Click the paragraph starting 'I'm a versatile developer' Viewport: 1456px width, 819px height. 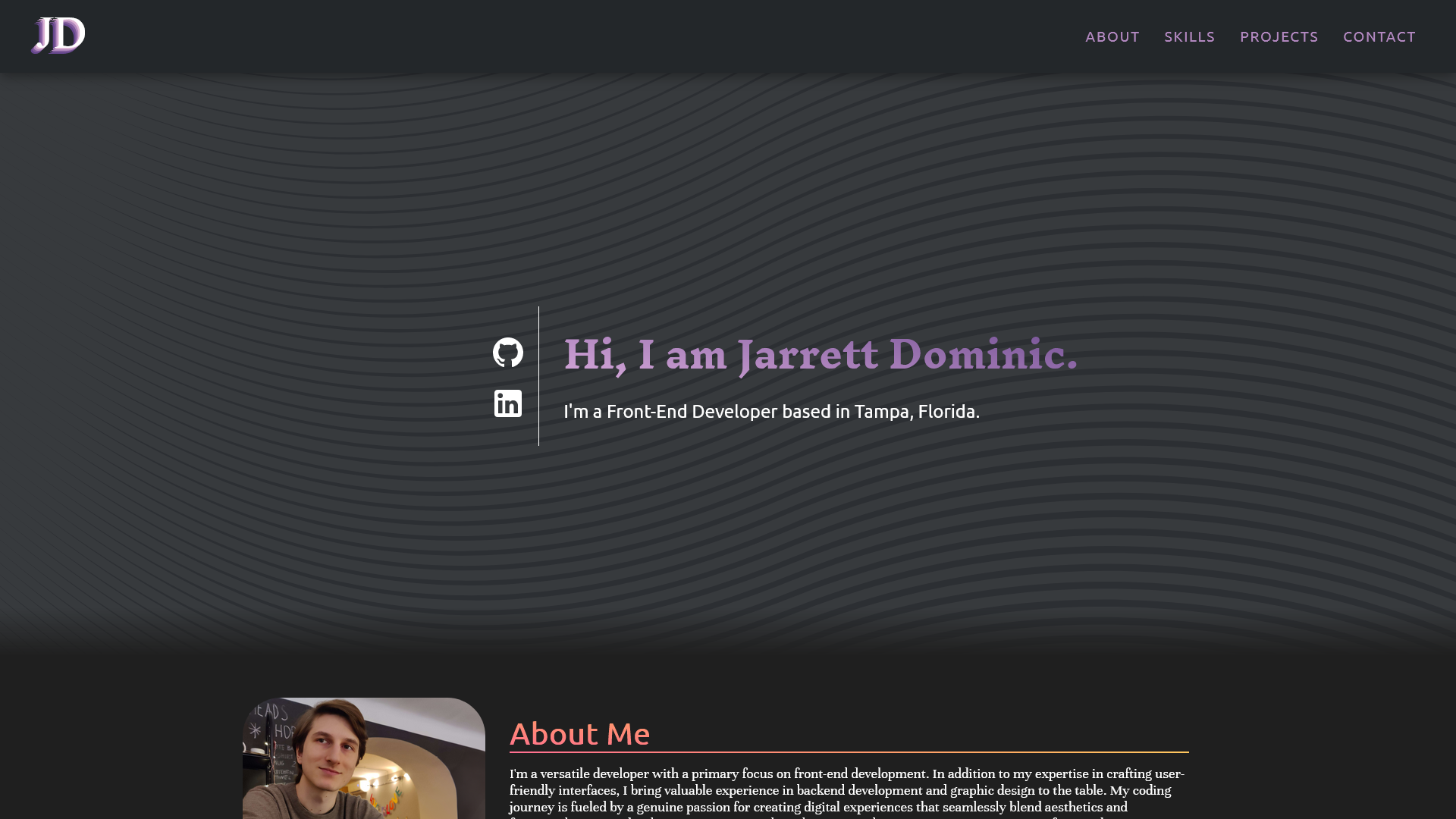coord(849,792)
